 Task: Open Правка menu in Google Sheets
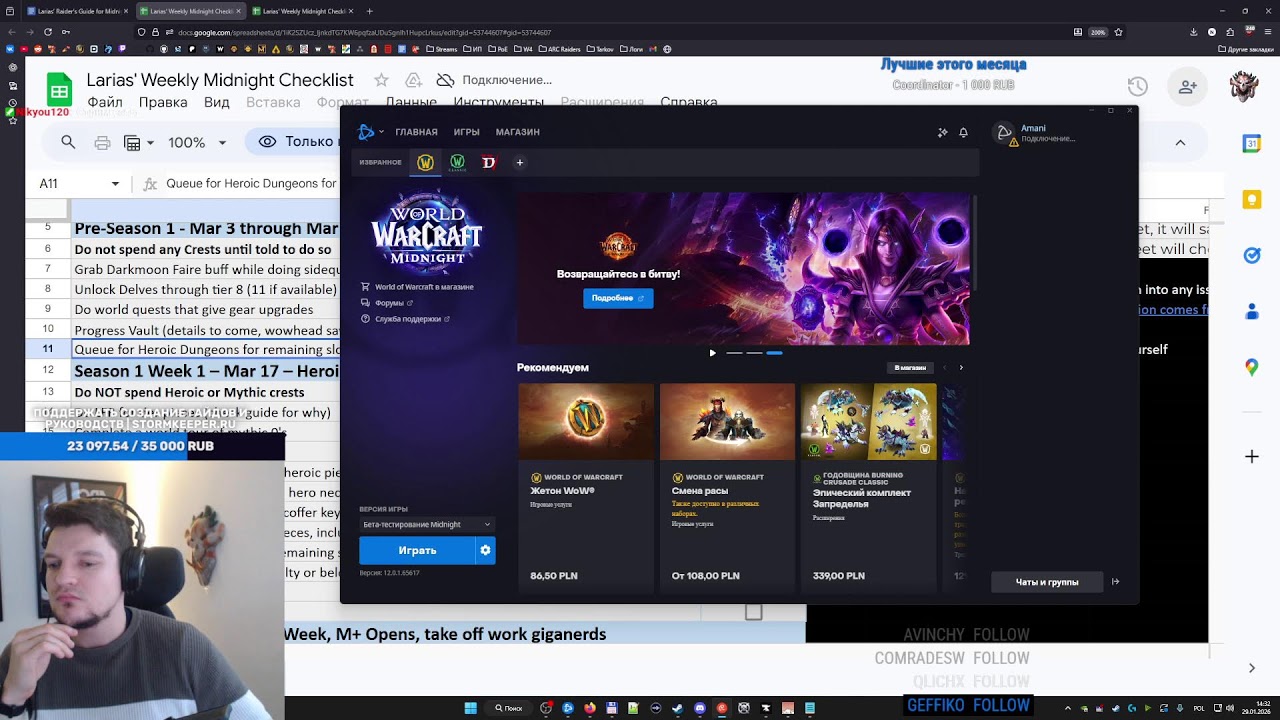click(x=163, y=102)
